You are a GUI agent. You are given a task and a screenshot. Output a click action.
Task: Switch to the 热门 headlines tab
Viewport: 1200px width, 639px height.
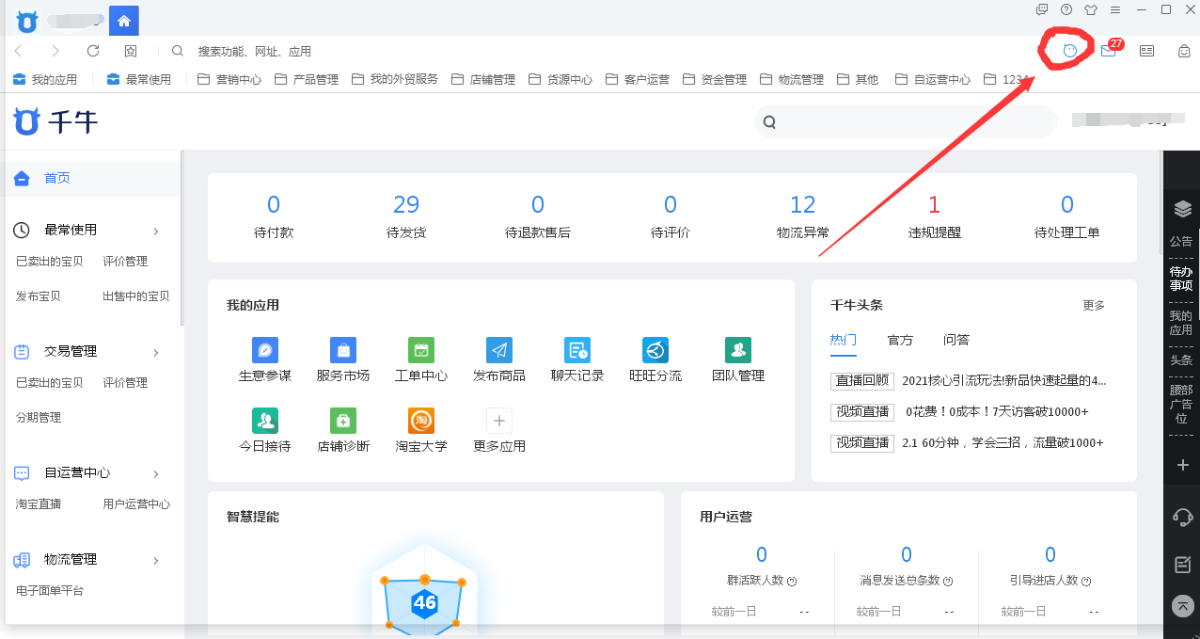coord(843,340)
